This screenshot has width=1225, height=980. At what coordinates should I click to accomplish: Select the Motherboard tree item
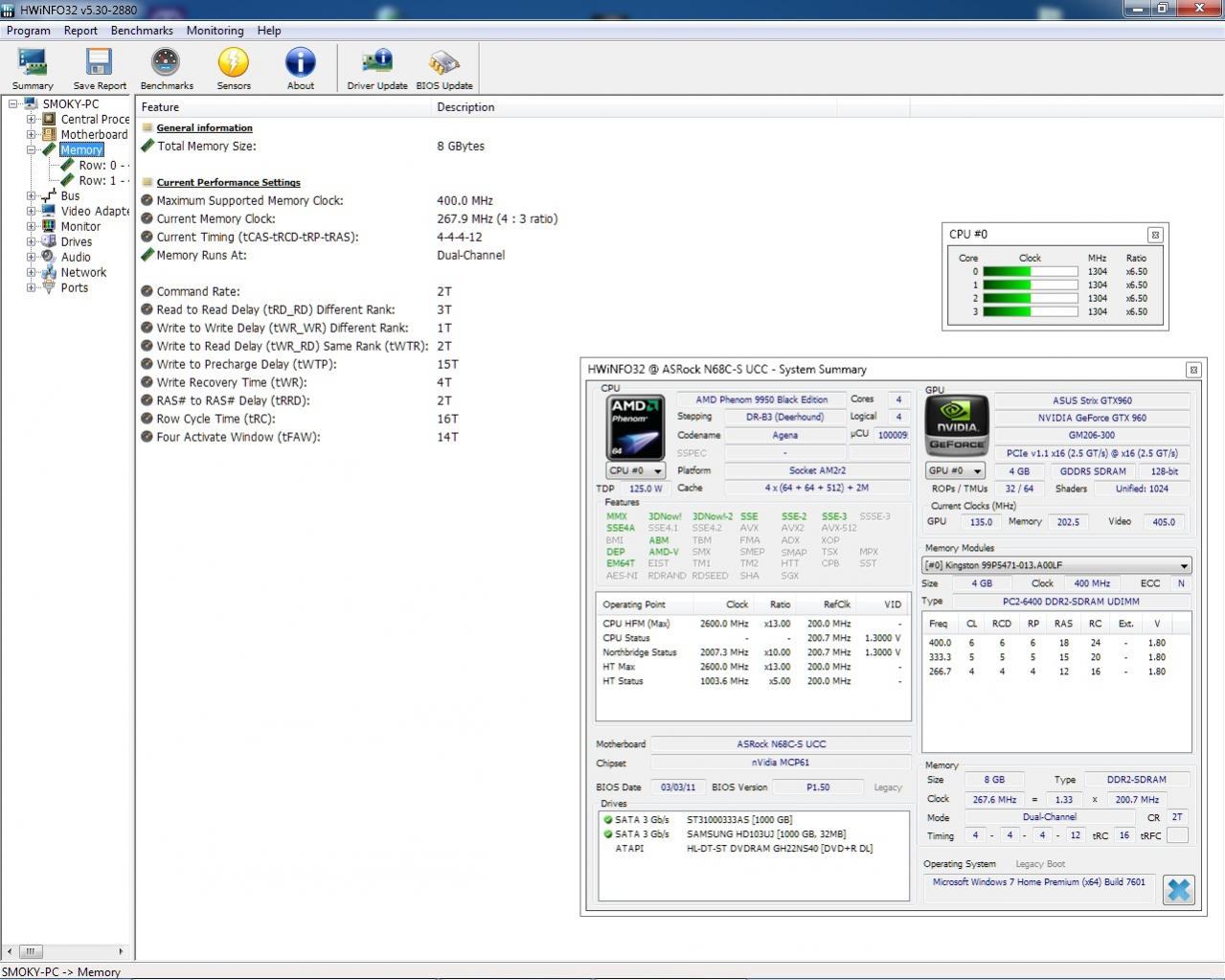tap(94, 135)
